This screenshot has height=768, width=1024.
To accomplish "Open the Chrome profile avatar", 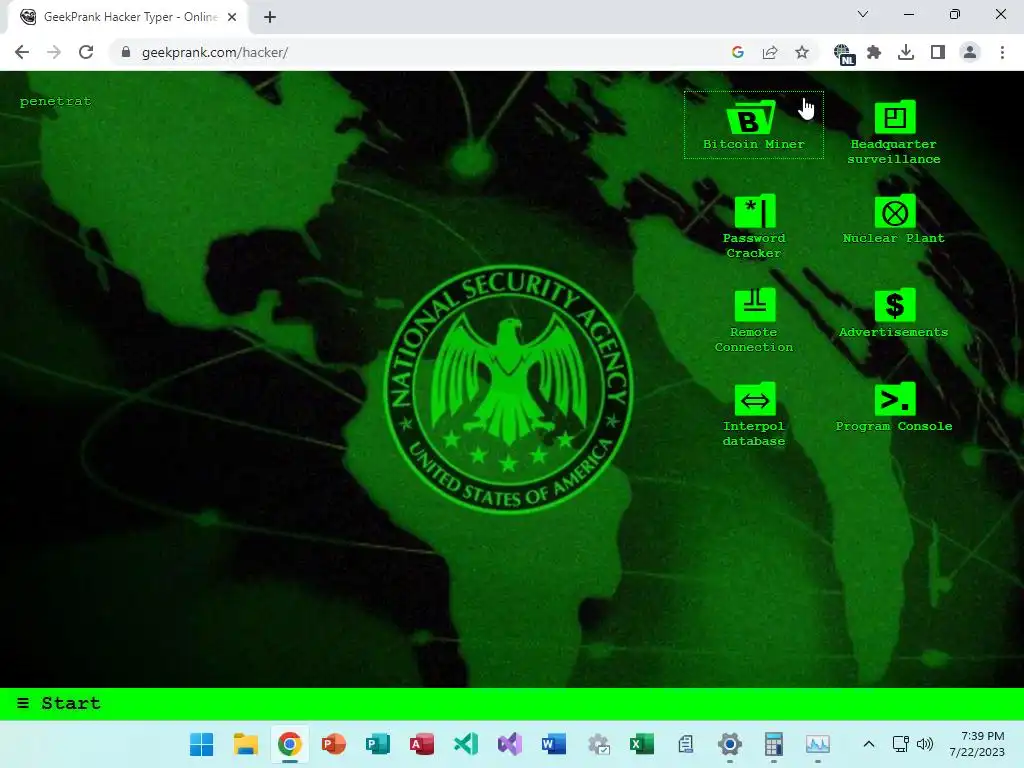I will point(970,52).
